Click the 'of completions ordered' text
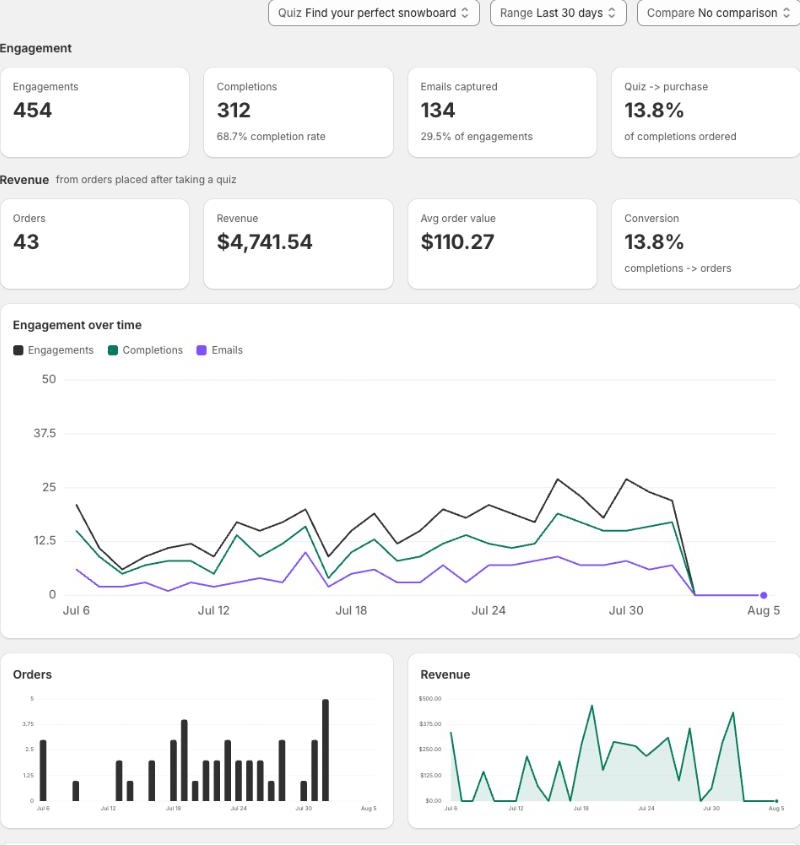Screen dimensions: 800x845 pyautogui.click(x=680, y=137)
